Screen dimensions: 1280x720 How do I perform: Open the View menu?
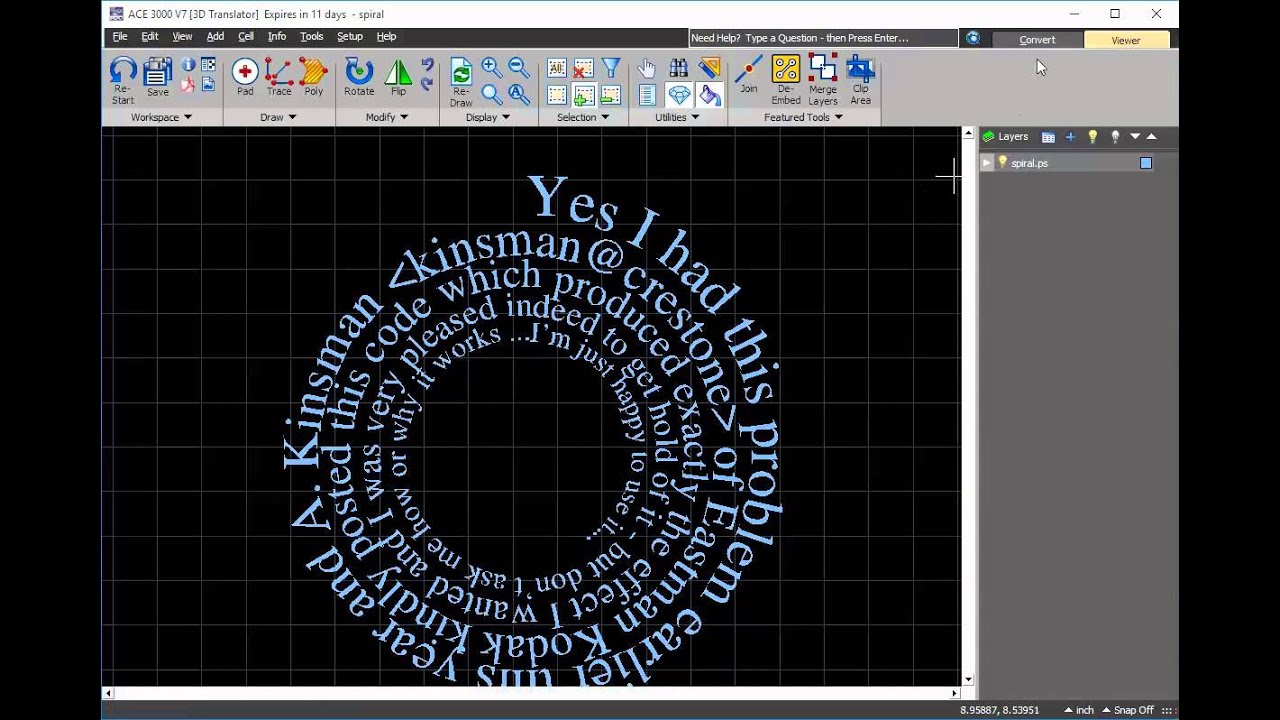182,36
